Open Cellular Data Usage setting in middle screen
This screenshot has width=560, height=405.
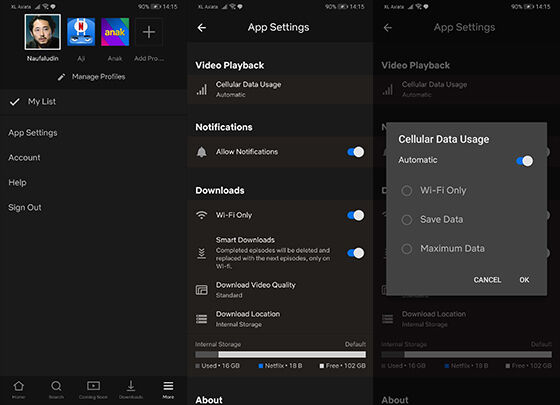[x=280, y=89]
